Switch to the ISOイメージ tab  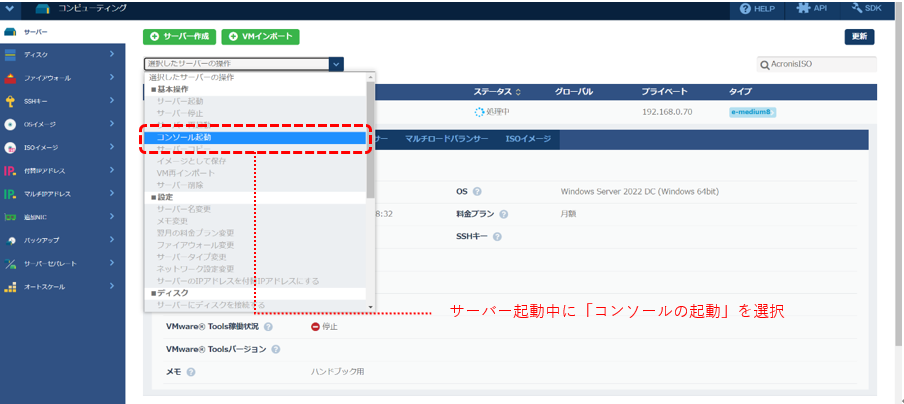point(527,139)
